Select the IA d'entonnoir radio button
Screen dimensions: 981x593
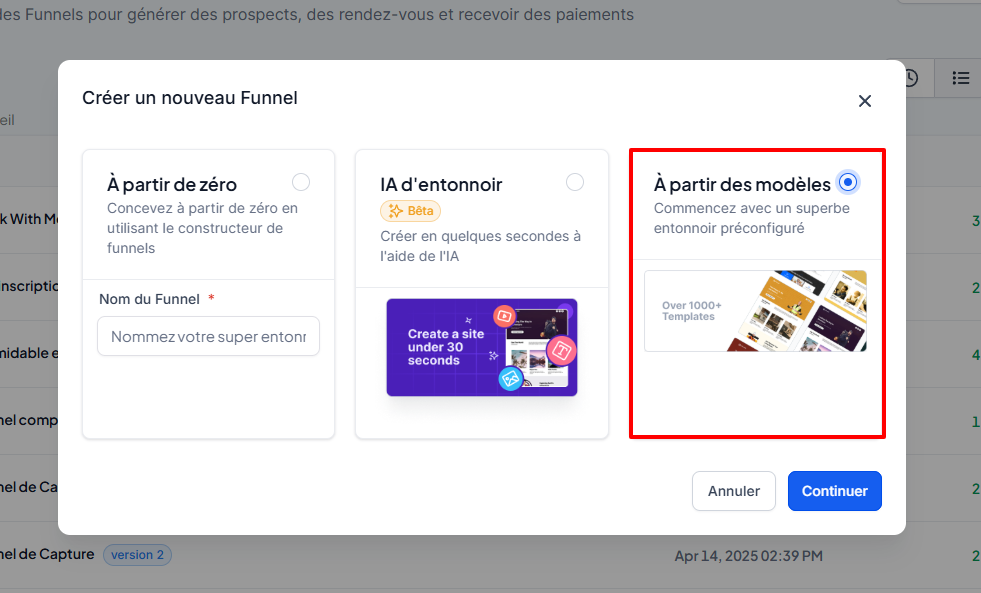pyautogui.click(x=574, y=182)
